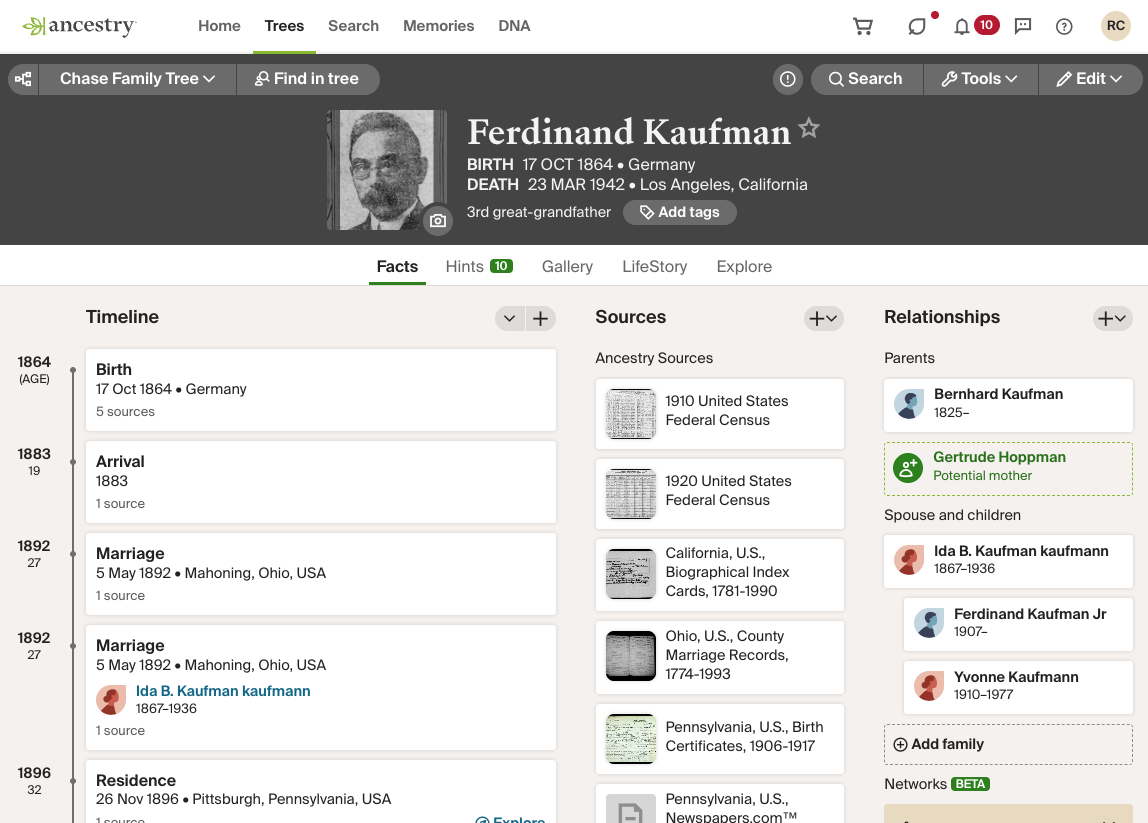Open Ida B. Kaufman's profile link
The width and height of the screenshot is (1148, 823).
point(222,690)
